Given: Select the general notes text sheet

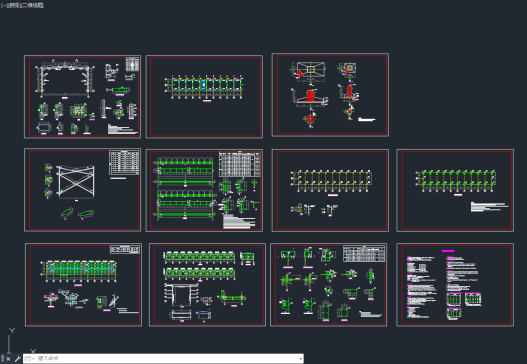Looking at the screenshot, I should click(x=455, y=285).
